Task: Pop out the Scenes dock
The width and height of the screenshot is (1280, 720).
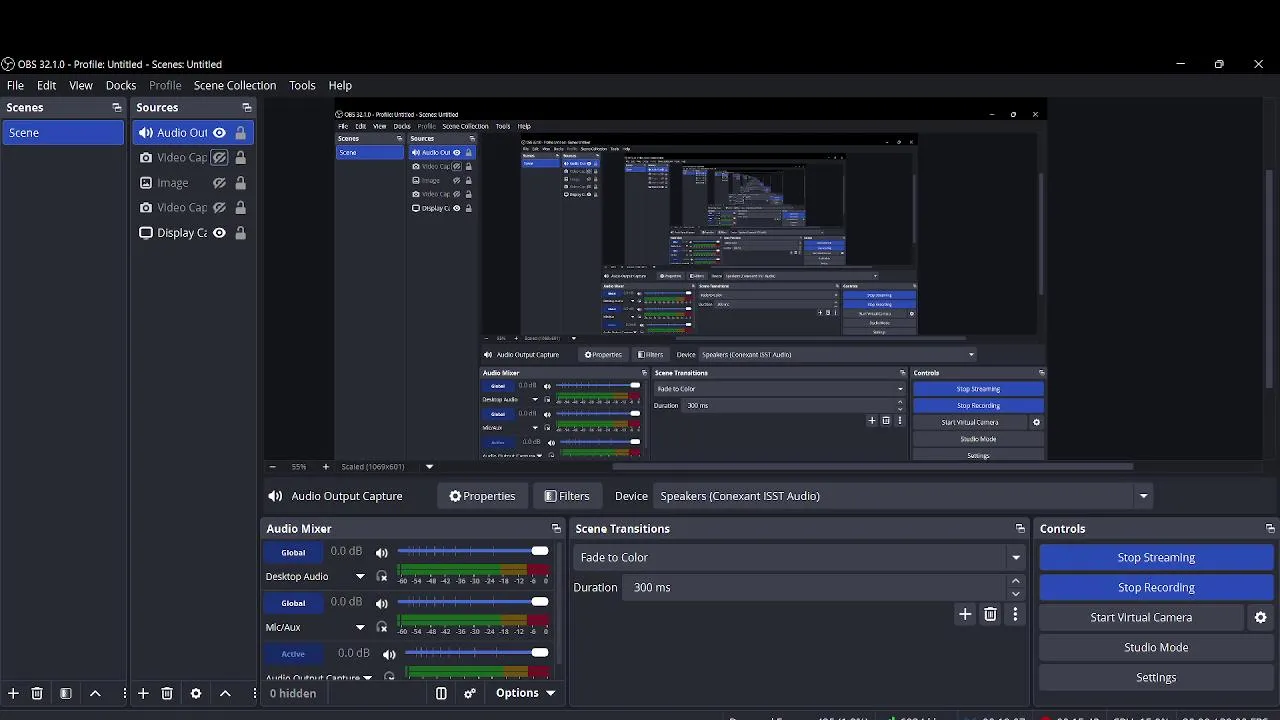Action: [117, 107]
